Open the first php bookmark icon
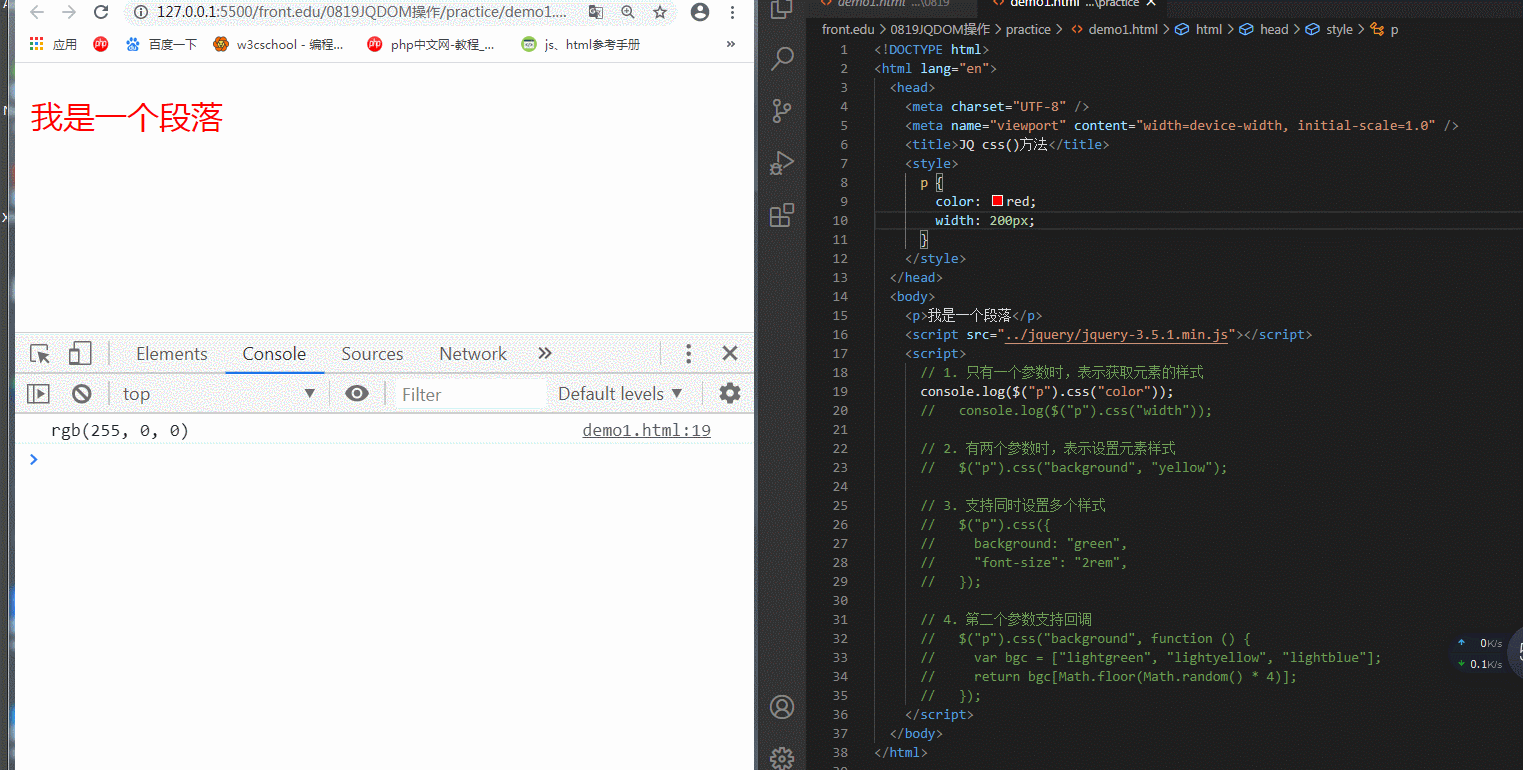The width and height of the screenshot is (1523, 770). click(101, 44)
